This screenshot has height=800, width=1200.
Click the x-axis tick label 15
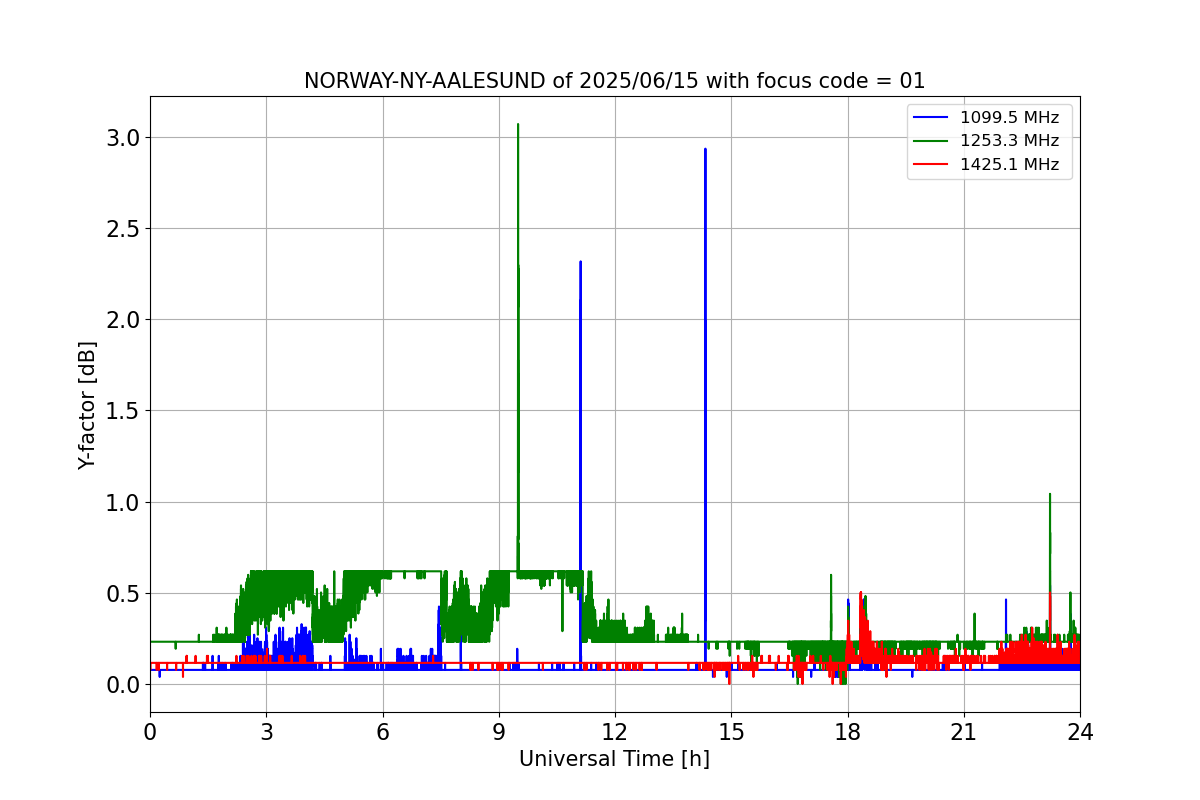731,731
